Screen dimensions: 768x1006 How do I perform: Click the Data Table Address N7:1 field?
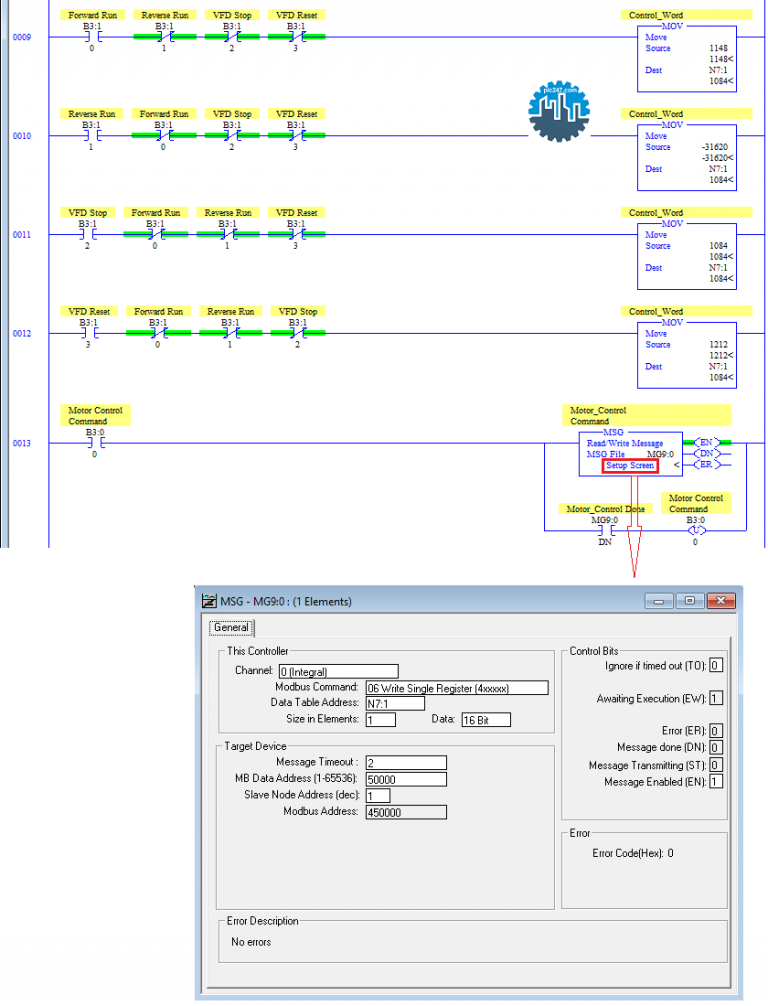click(395, 703)
